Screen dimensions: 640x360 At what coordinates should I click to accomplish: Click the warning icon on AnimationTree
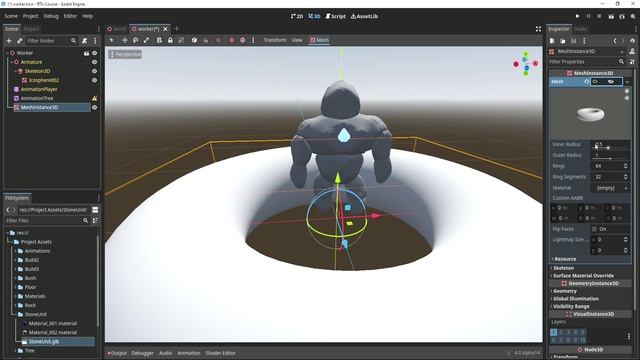[x=95, y=98]
